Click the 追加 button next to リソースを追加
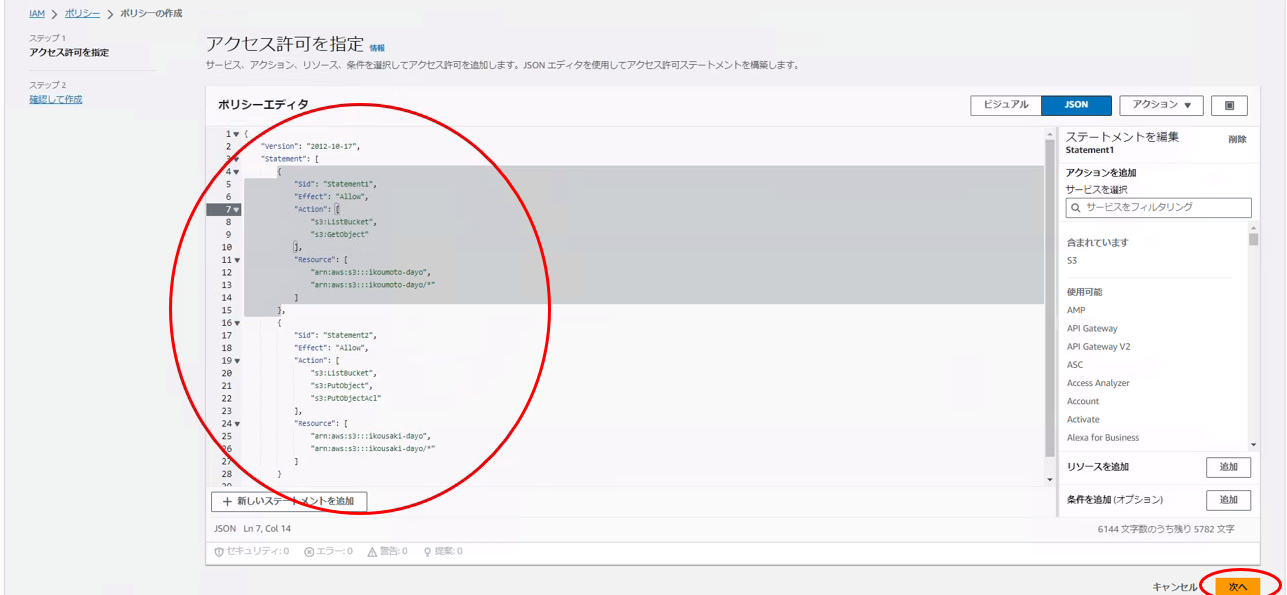Image resolution: width=1287 pixels, height=595 pixels. (1229, 467)
